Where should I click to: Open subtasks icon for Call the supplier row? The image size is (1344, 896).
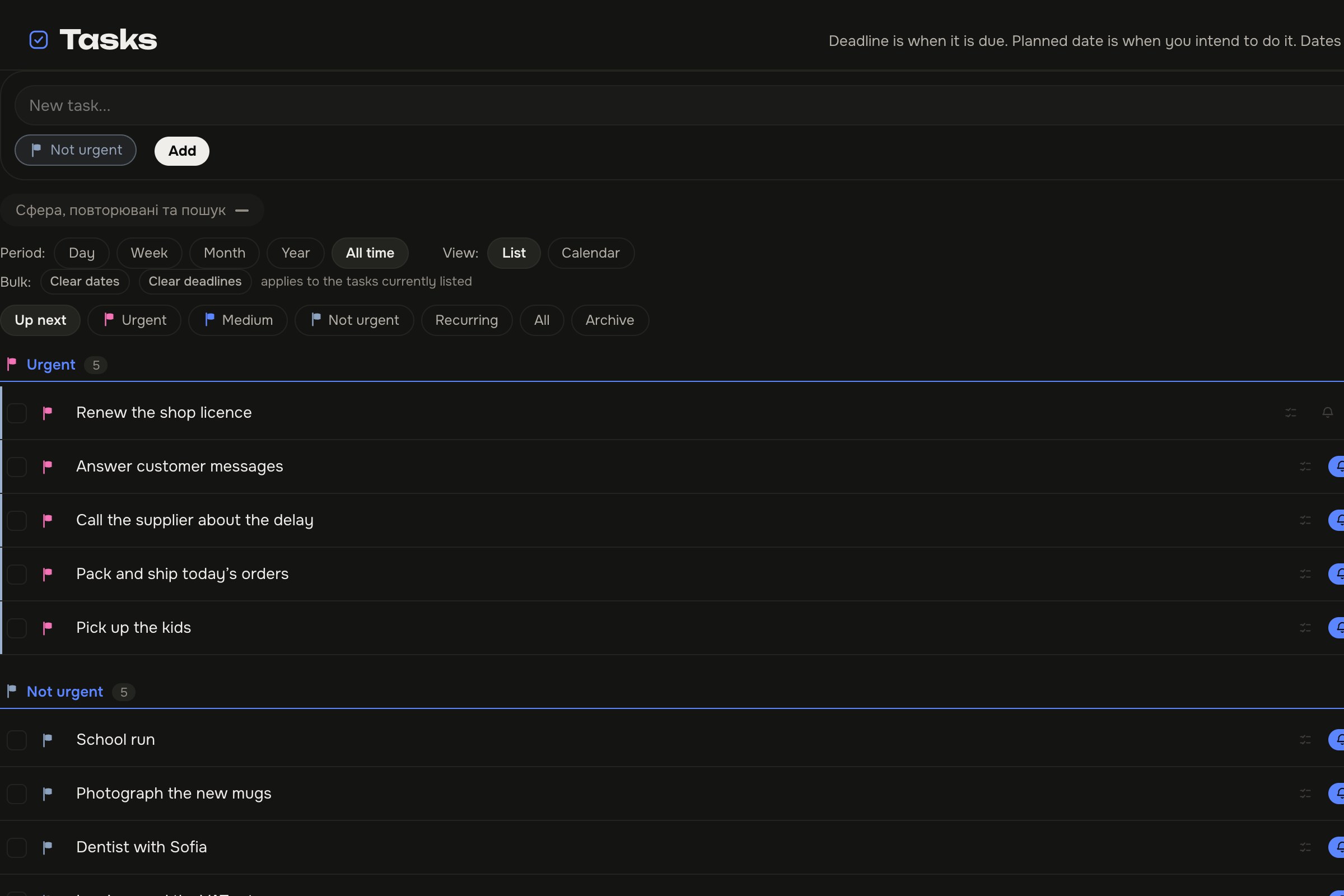[1305, 521]
